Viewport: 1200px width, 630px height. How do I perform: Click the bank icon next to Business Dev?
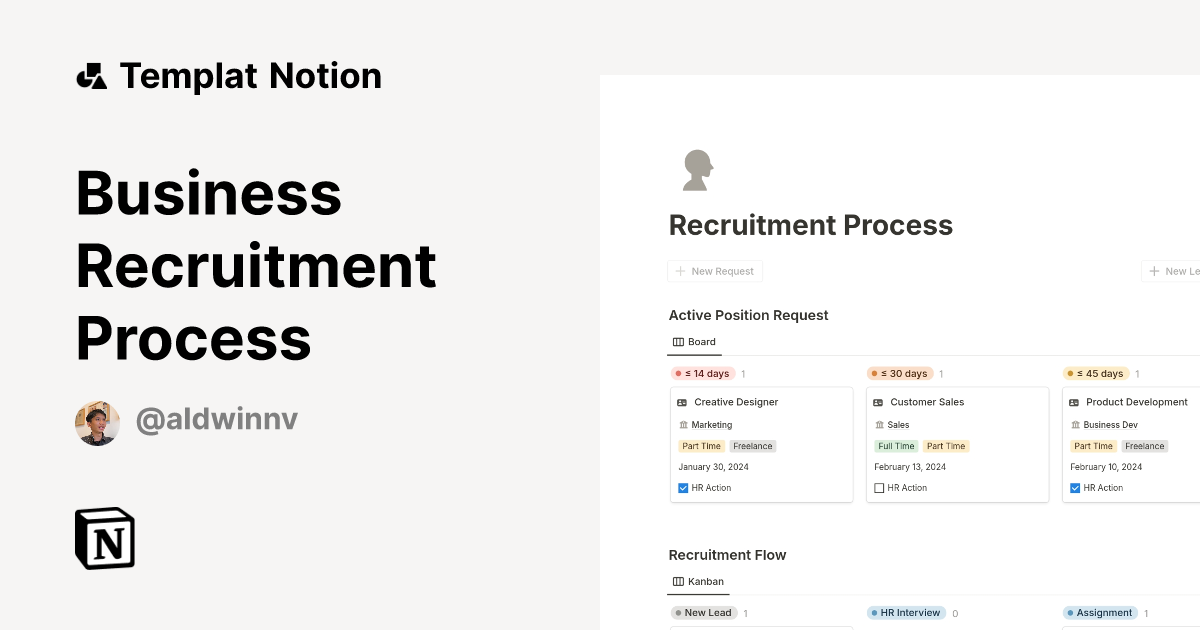click(x=1074, y=424)
